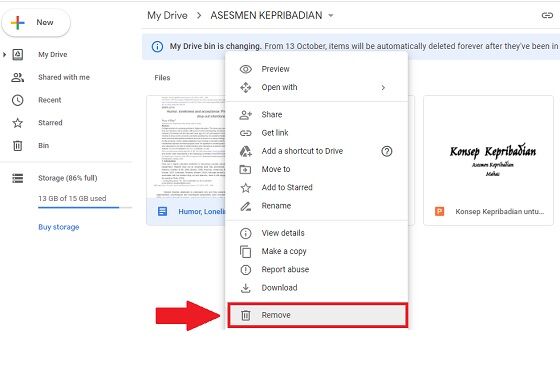Click the Storage list icon
560x385 pixels.
click(18, 178)
